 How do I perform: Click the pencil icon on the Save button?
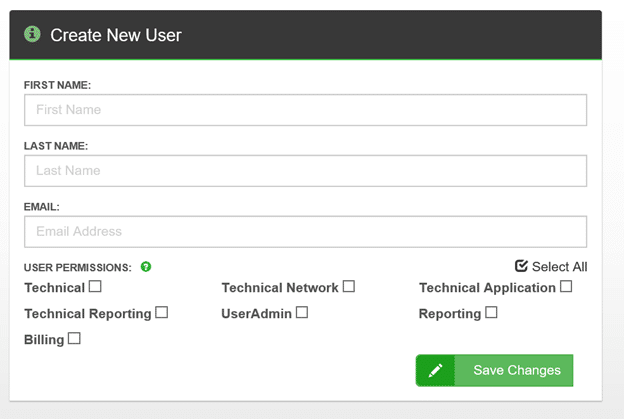pyautogui.click(x=435, y=370)
